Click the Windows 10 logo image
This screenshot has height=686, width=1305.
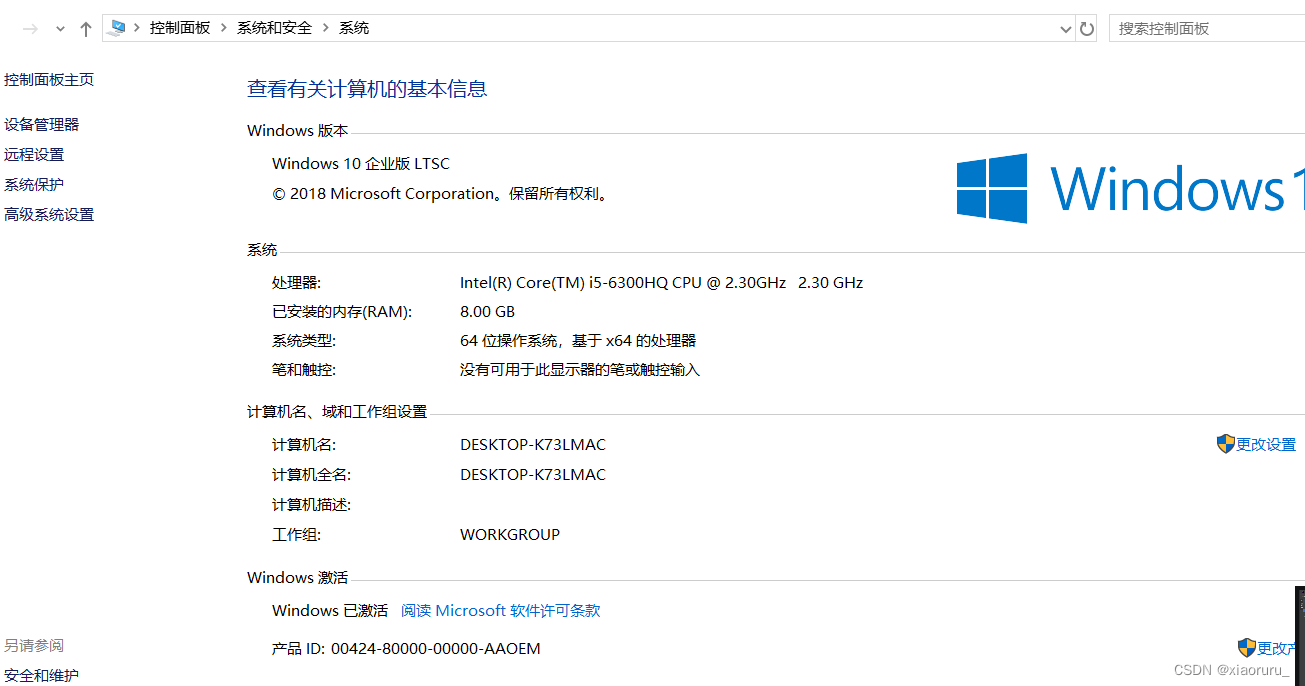pos(1130,188)
